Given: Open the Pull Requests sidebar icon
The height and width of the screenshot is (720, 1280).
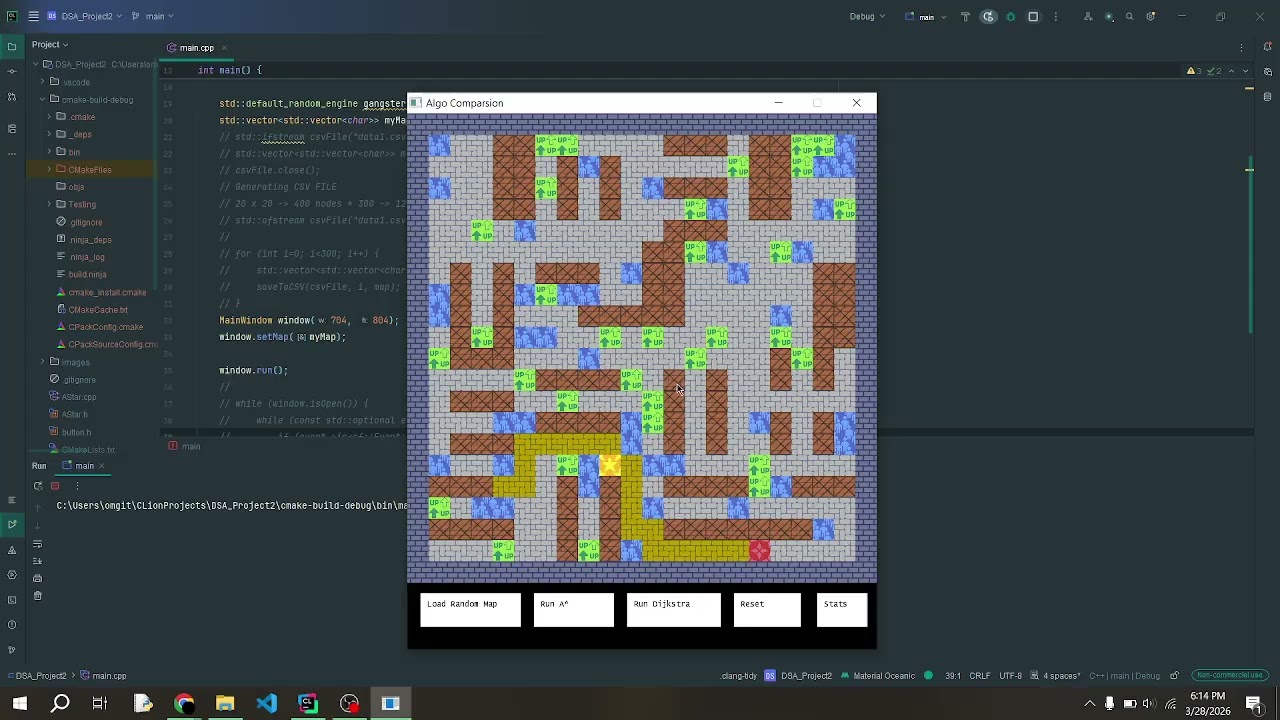Looking at the screenshot, I should [x=12, y=97].
